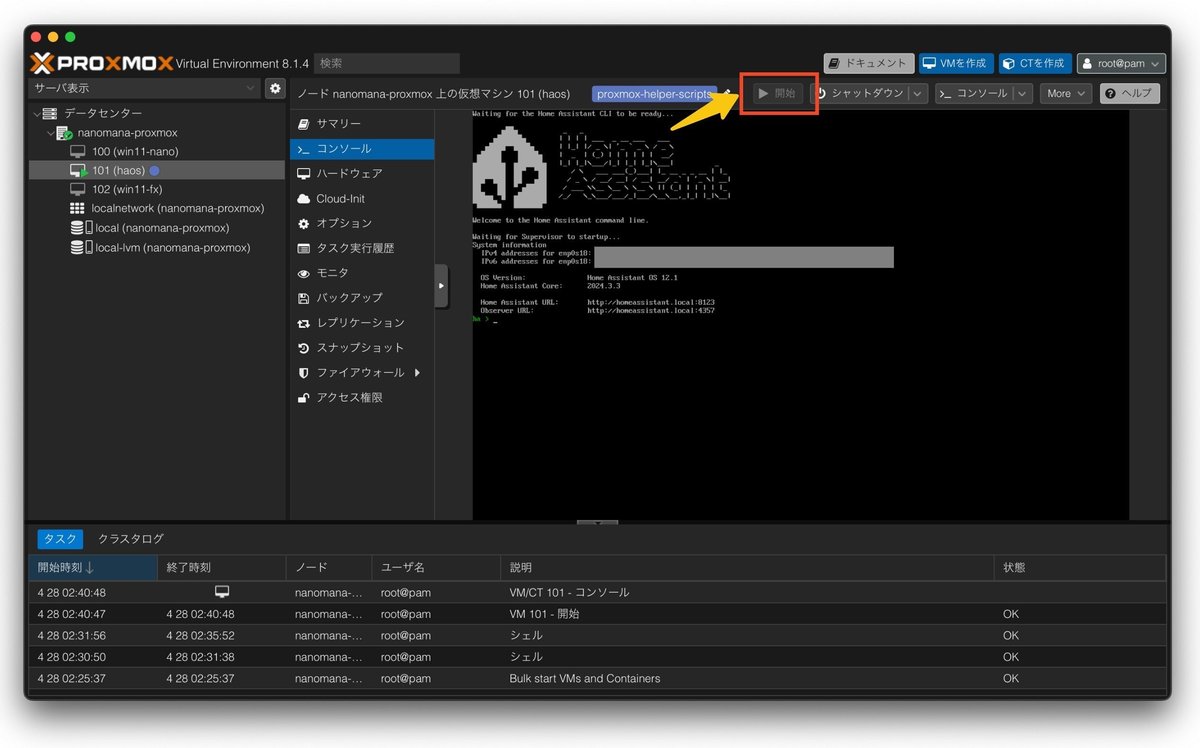Select the nanomana-proxmox node in tree
The width and height of the screenshot is (1200, 748).
128,133
